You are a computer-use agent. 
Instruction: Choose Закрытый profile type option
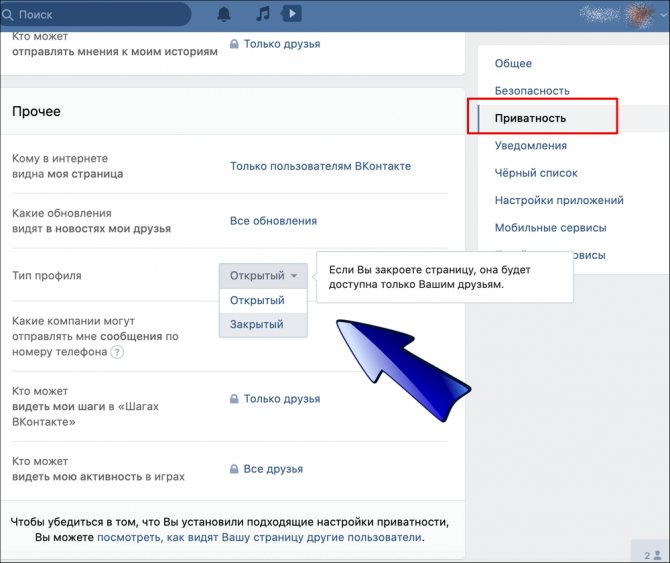pyautogui.click(x=263, y=324)
